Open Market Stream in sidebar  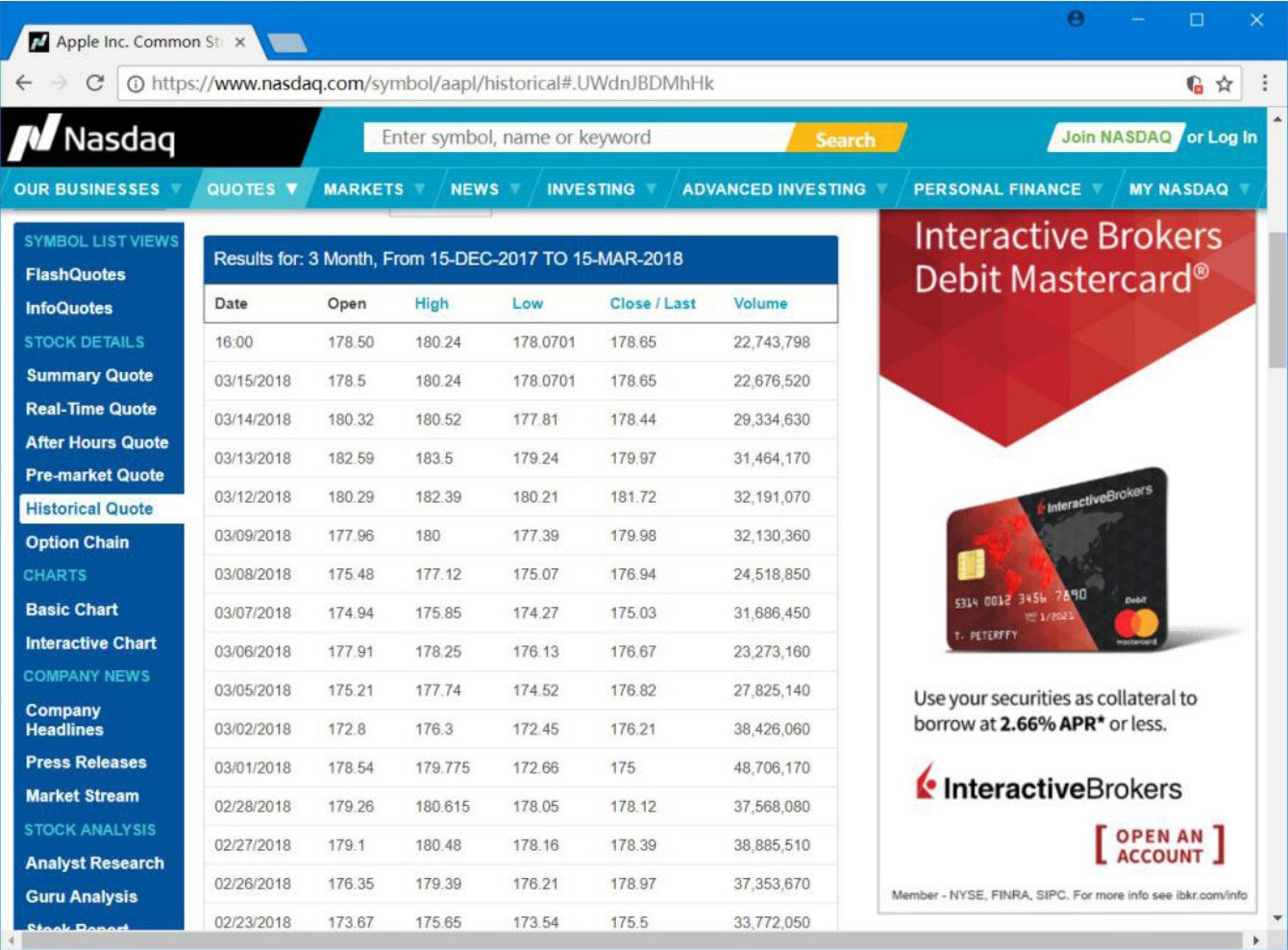pyautogui.click(x=83, y=796)
